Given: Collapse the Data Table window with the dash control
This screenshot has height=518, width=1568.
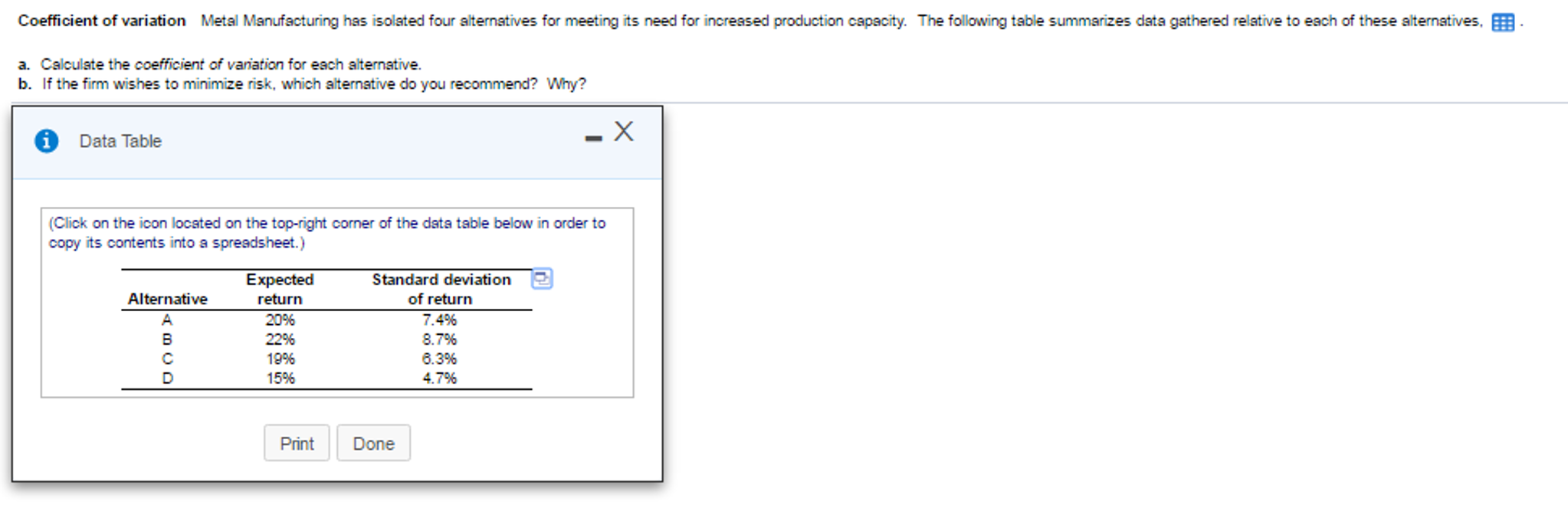Looking at the screenshot, I should point(592,138).
